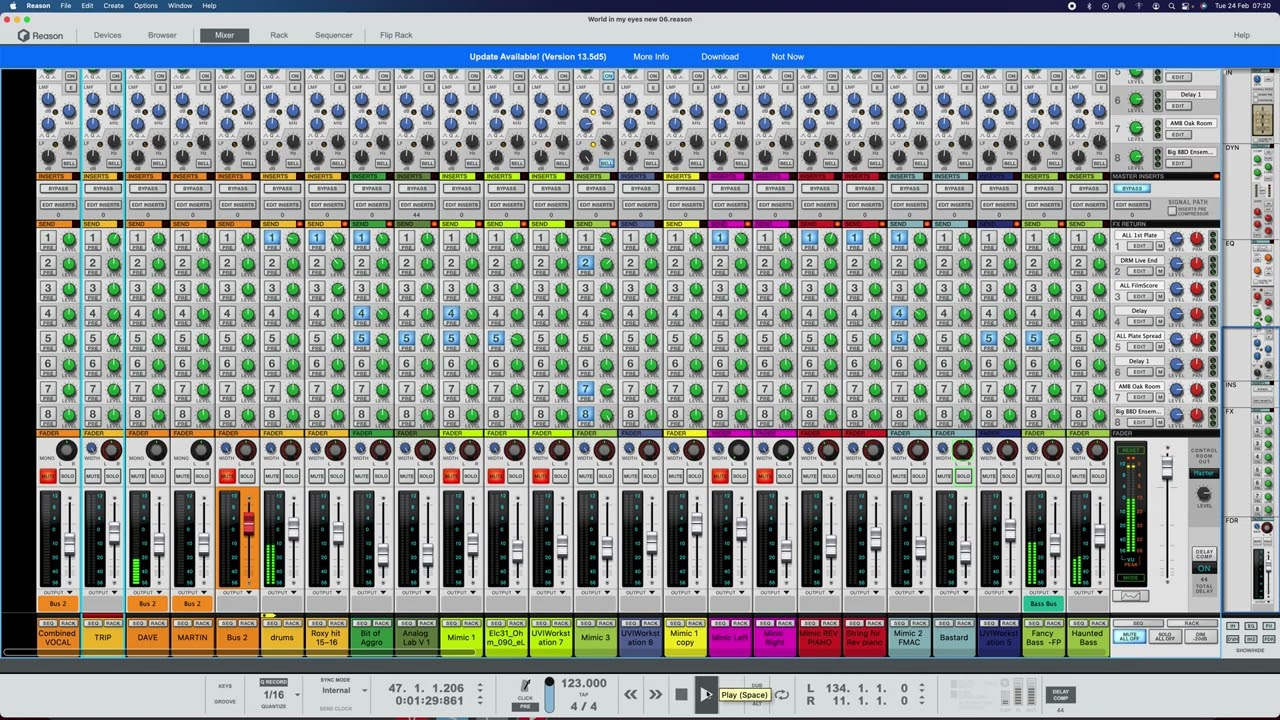Switch to the Sequencer tab
Viewport: 1280px width, 720px height.
[334, 35]
